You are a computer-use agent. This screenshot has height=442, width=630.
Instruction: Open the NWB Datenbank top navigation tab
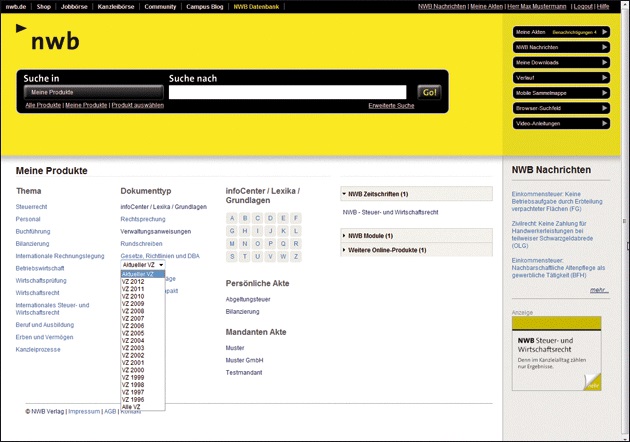[x=257, y=6]
